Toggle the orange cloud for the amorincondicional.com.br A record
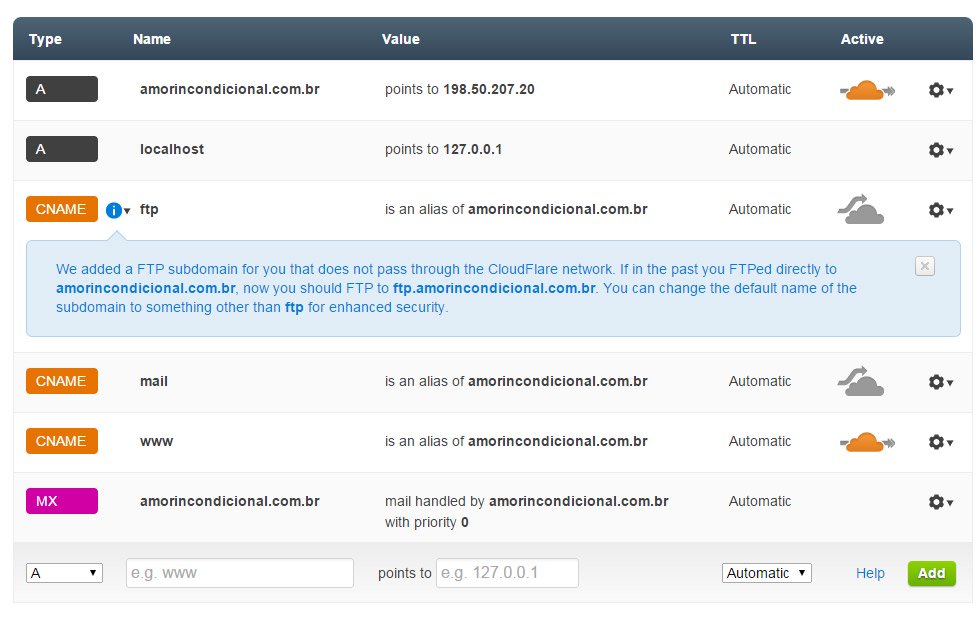980x618 pixels. [x=867, y=90]
